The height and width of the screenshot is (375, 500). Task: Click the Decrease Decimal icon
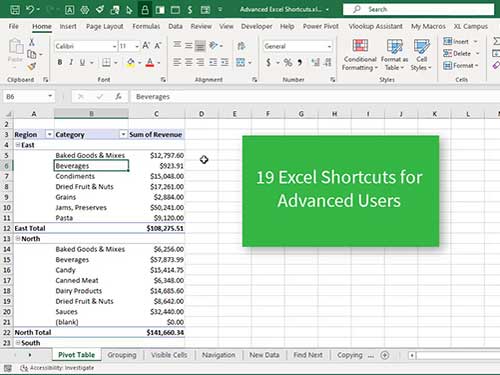point(328,62)
